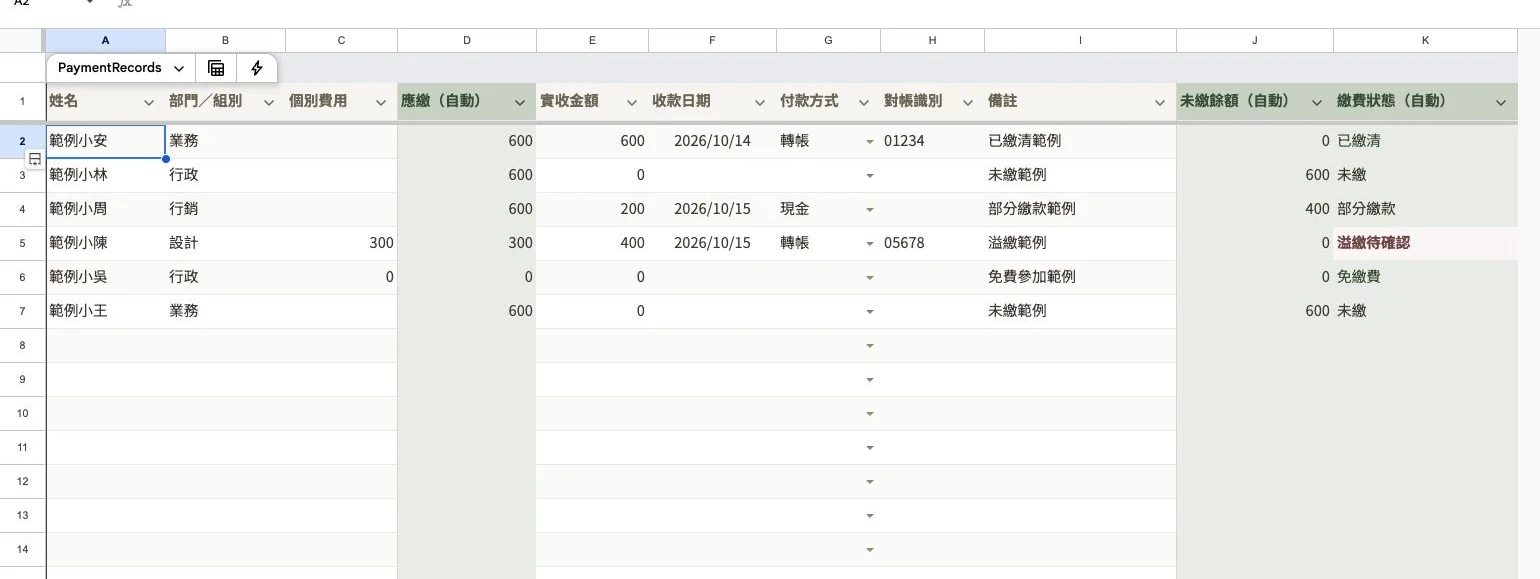Click the table view grid icon
Screen dimensions: 1540x579
216,68
